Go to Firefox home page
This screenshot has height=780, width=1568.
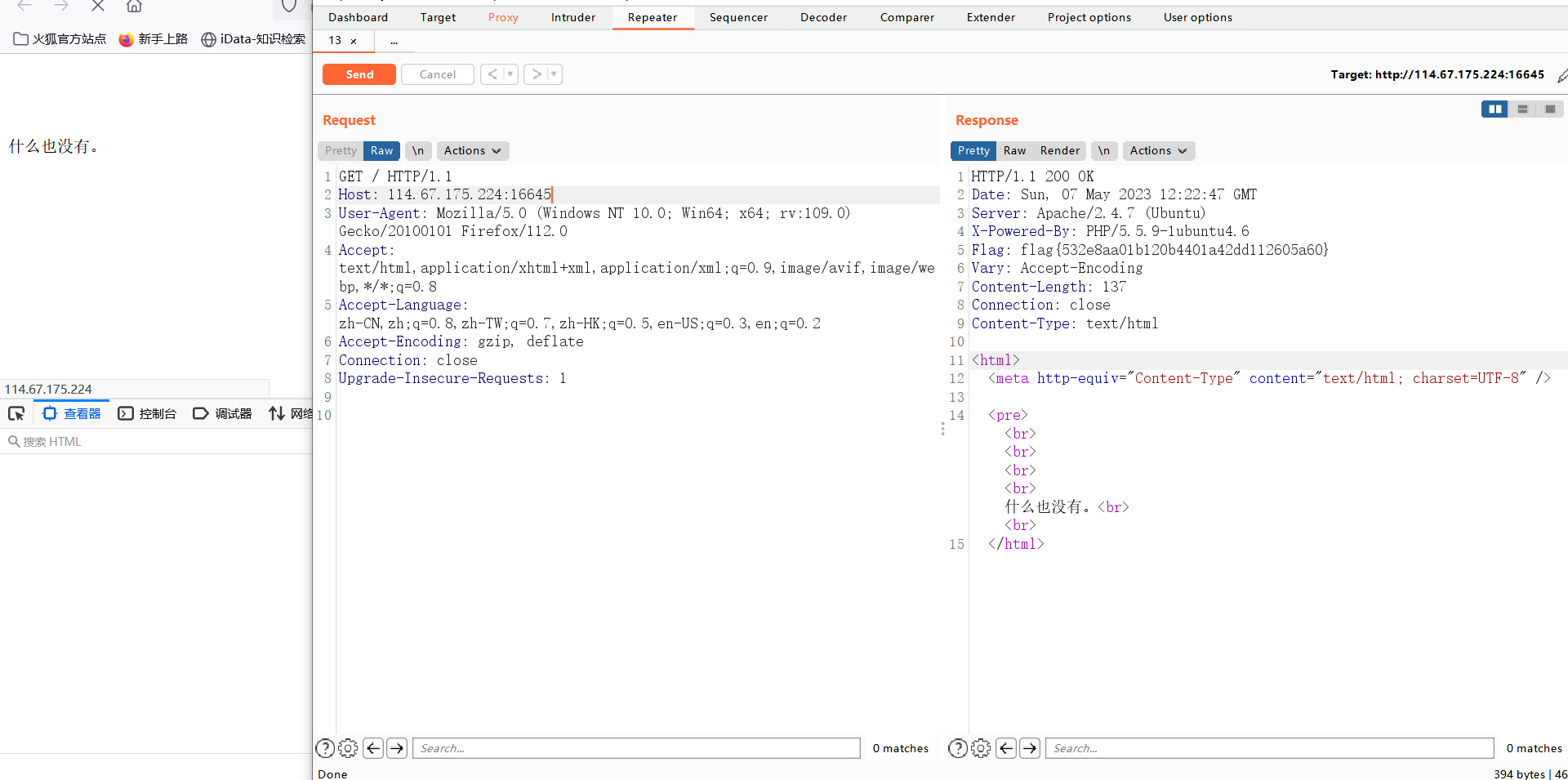134,6
